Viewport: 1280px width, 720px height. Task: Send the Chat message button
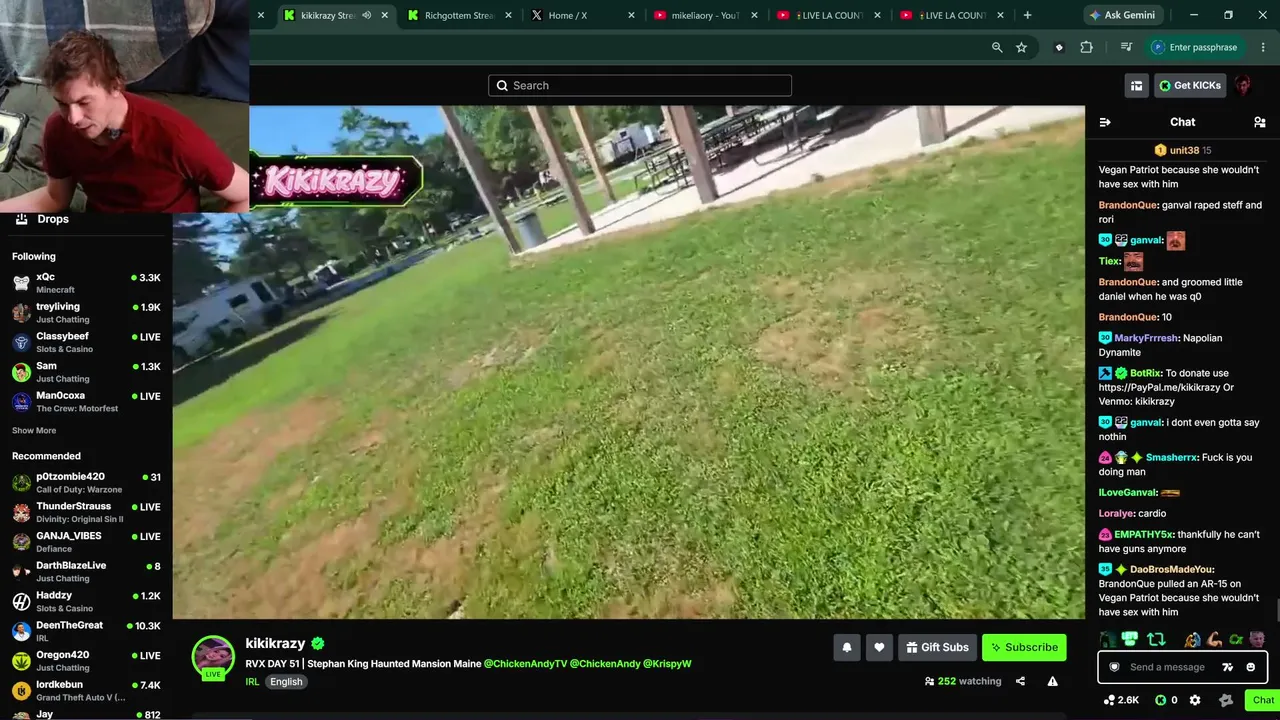pyautogui.click(x=1262, y=700)
